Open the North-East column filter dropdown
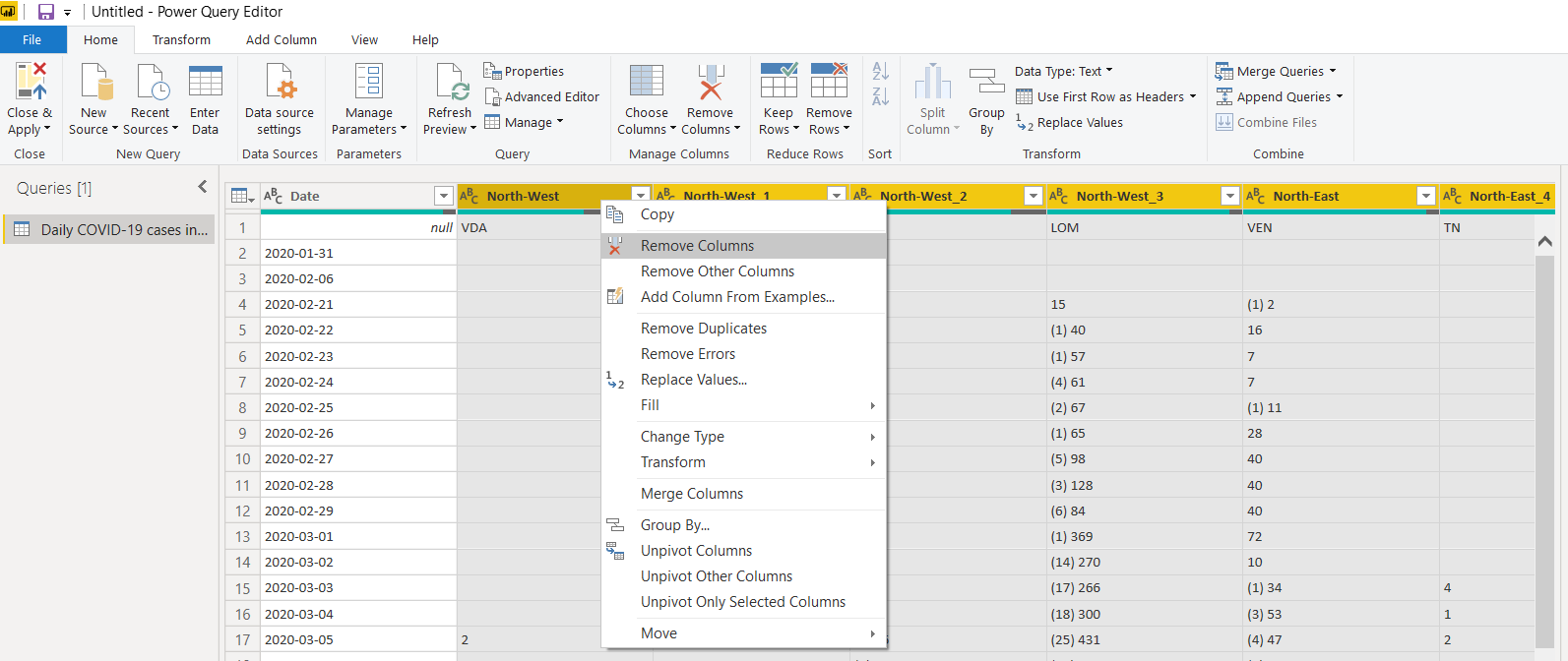 (x=1426, y=197)
